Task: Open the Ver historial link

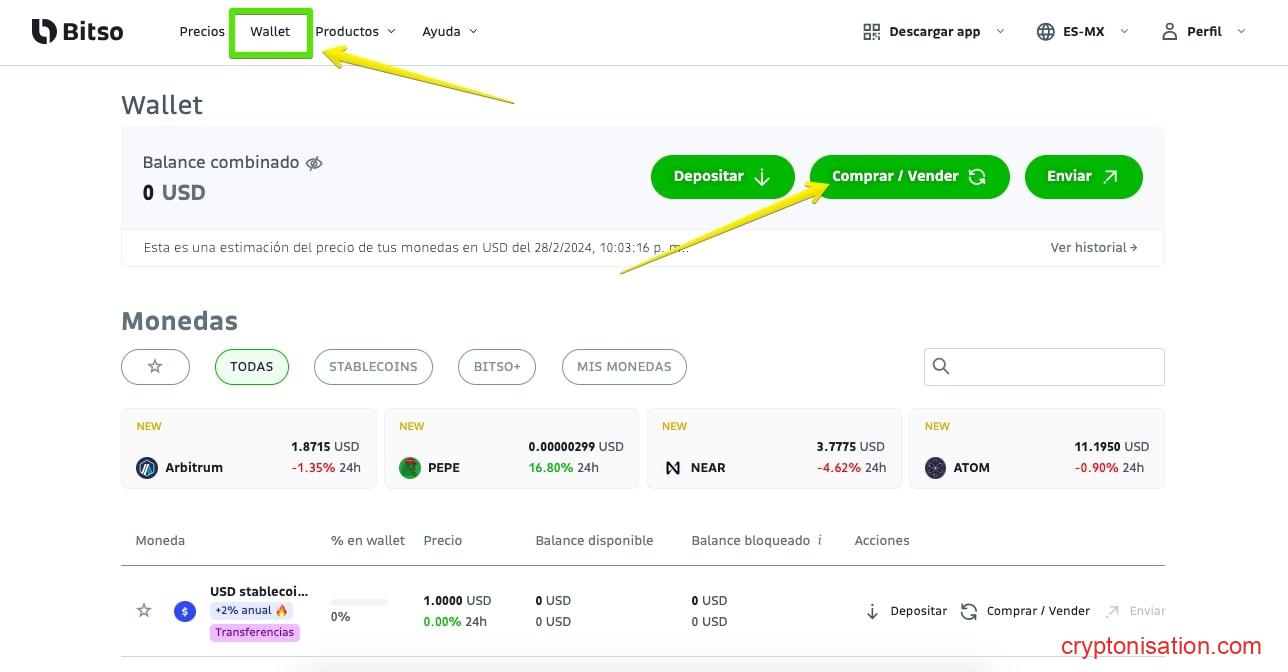Action: [x=1093, y=248]
